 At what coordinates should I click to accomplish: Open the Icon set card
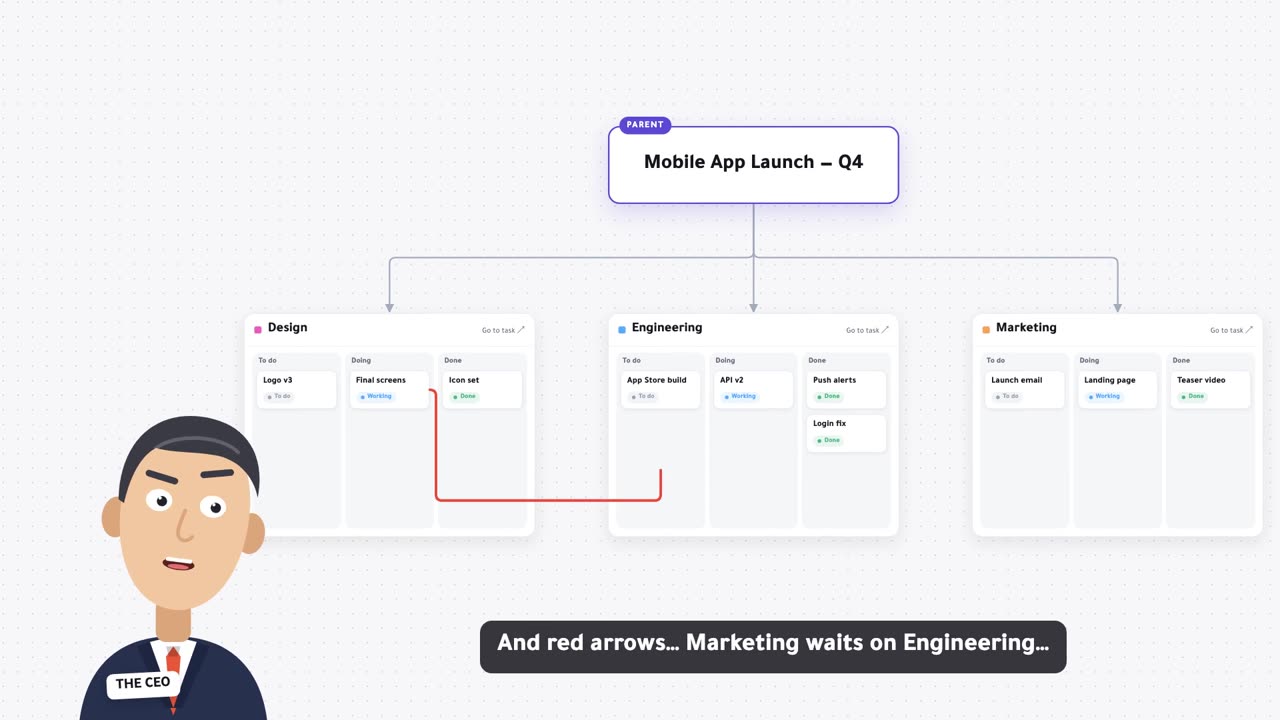483,389
